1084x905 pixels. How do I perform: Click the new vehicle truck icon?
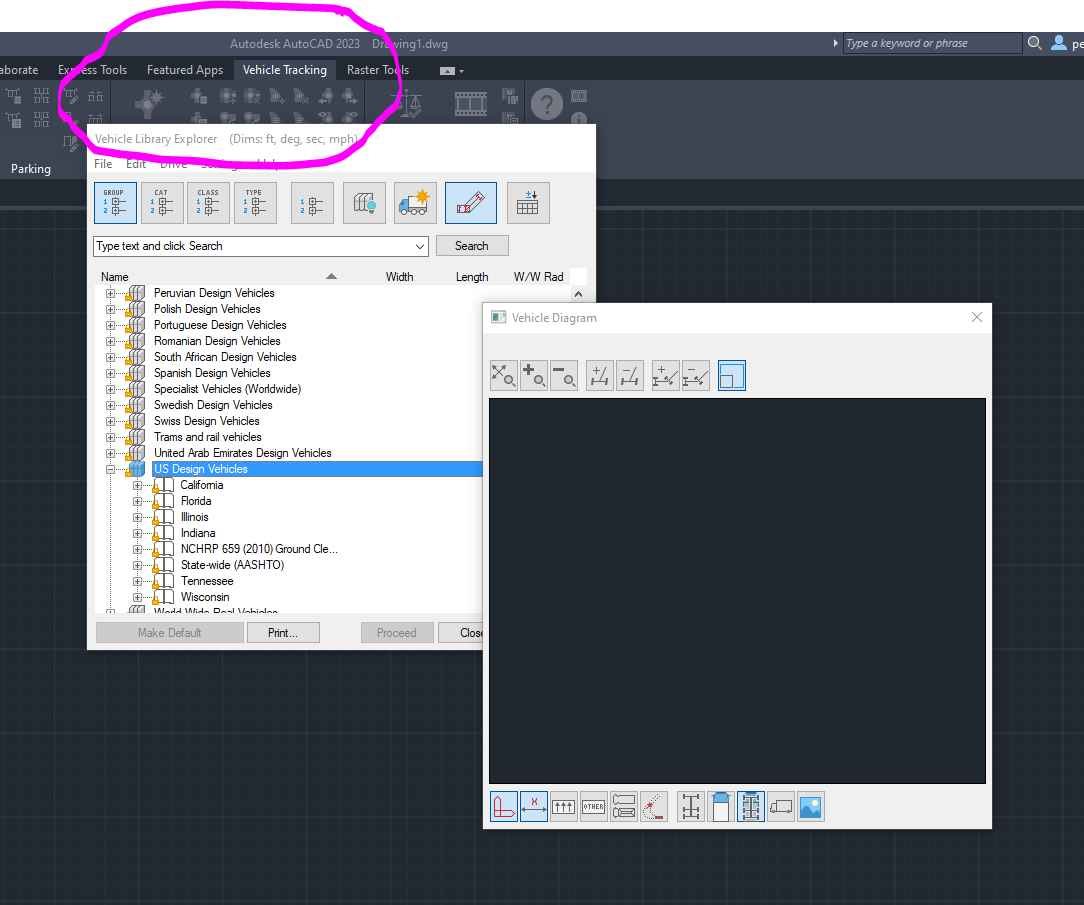[x=415, y=203]
